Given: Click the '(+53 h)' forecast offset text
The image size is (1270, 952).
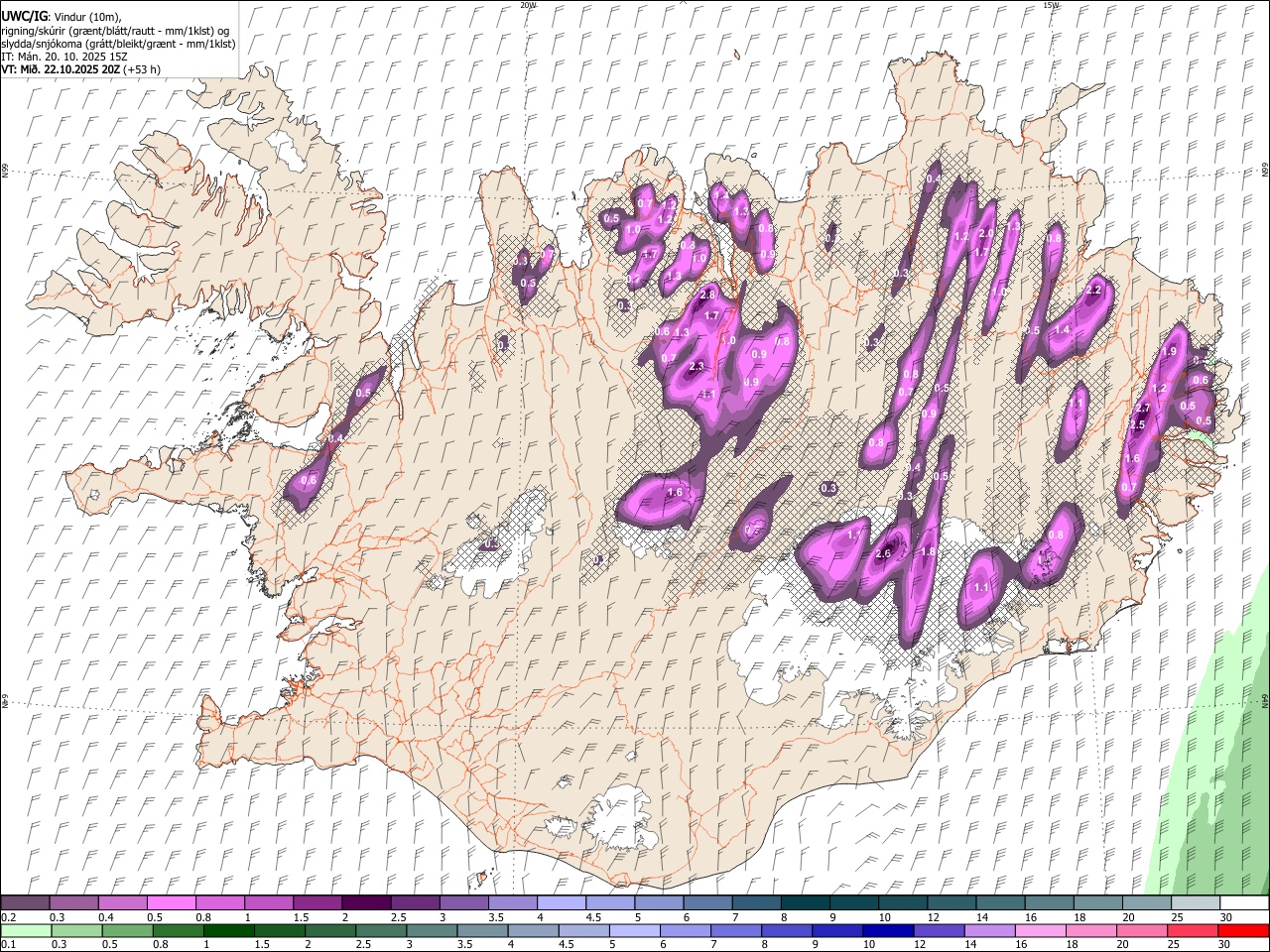Looking at the screenshot, I should point(142,69).
